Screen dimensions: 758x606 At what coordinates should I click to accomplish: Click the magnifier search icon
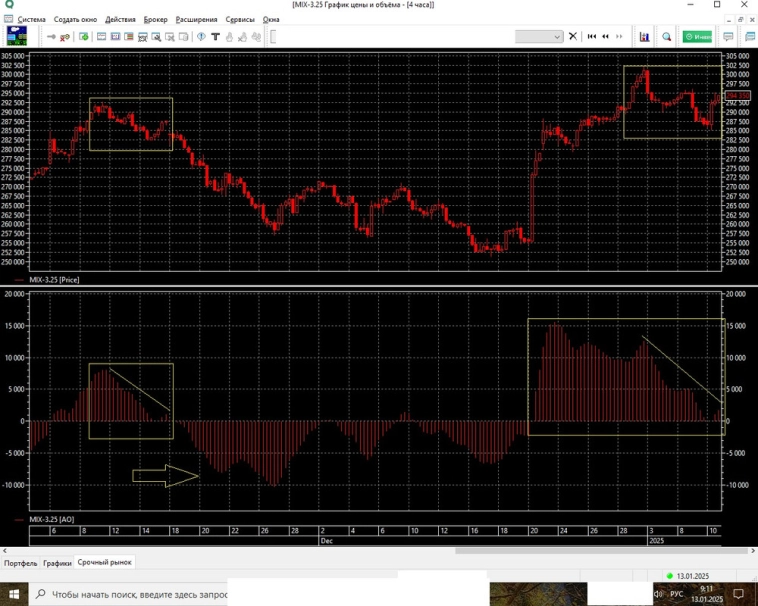point(667,37)
